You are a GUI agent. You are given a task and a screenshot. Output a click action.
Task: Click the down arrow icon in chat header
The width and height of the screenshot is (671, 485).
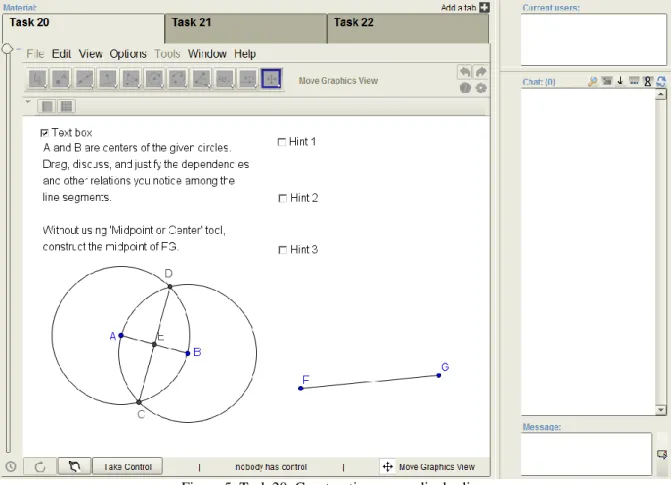(x=620, y=80)
